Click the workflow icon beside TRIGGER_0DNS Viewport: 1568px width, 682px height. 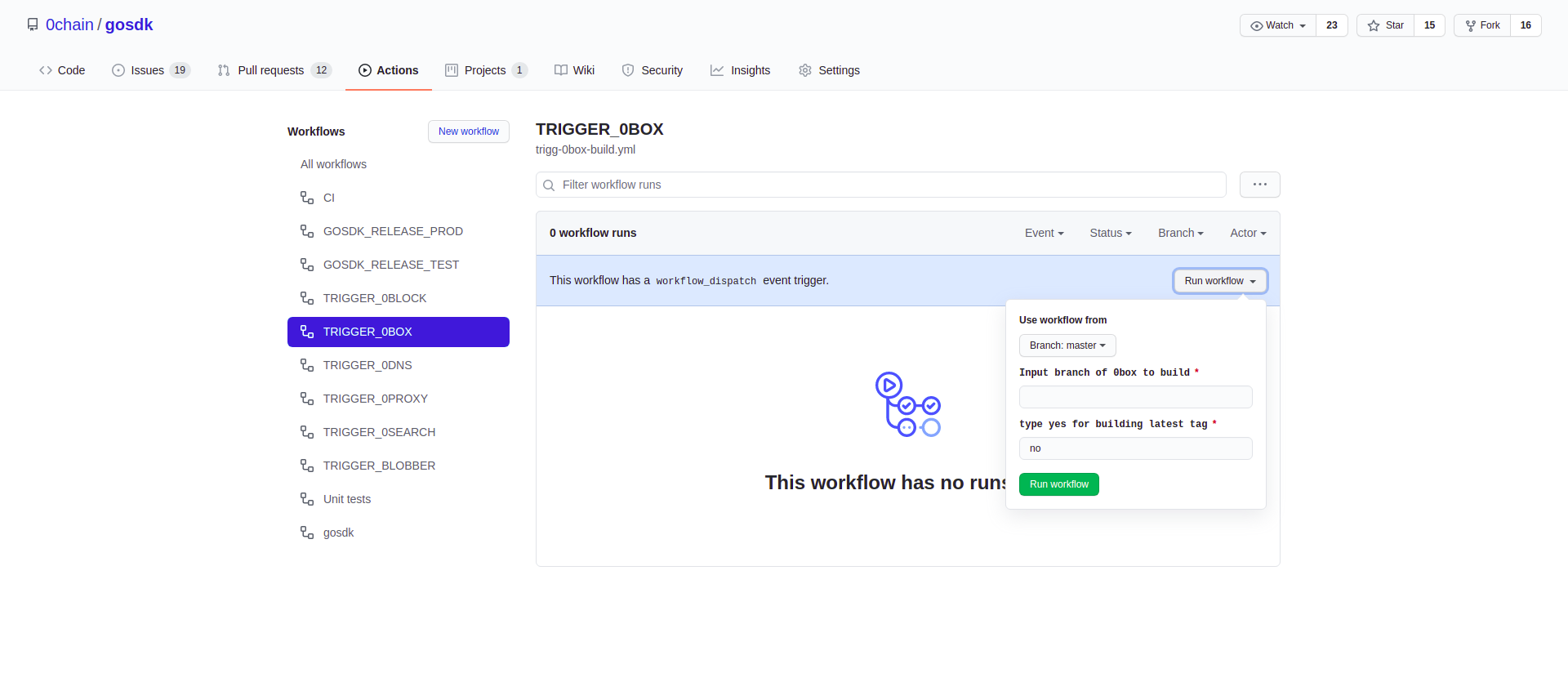tap(307, 365)
